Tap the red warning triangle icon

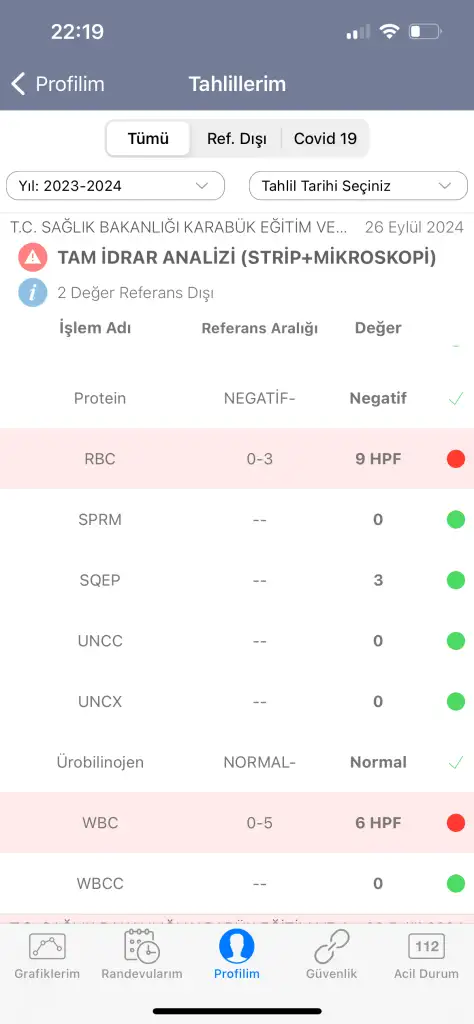[33, 257]
